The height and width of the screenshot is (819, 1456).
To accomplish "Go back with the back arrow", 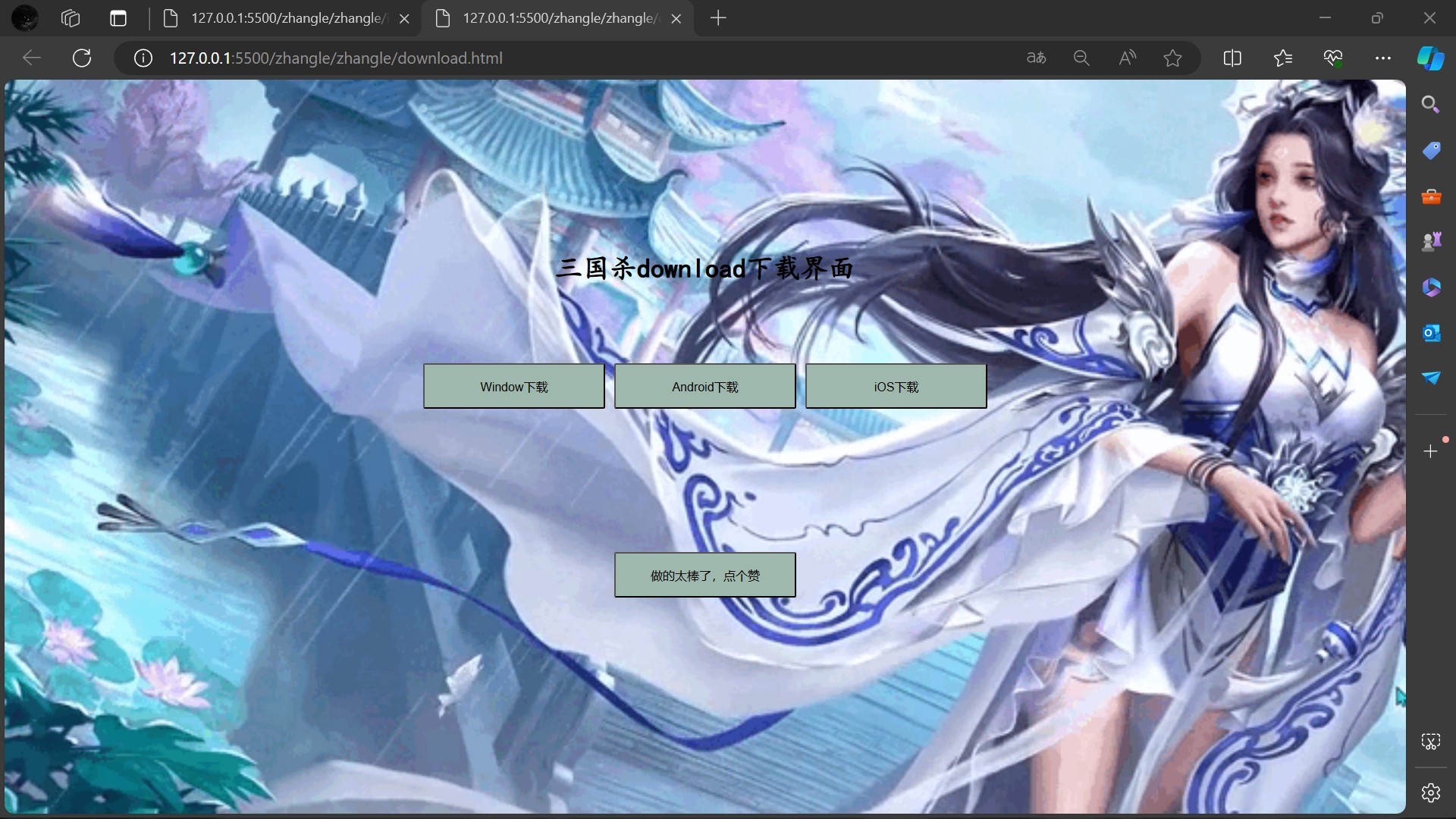I will pos(32,58).
